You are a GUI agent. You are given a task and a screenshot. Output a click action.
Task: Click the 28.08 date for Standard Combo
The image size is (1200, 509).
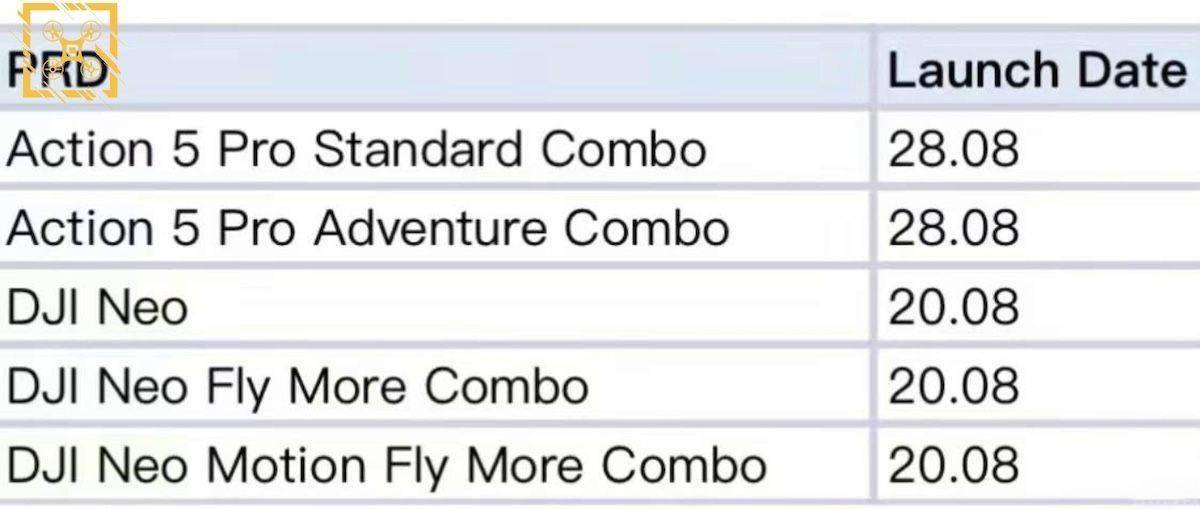click(x=953, y=150)
